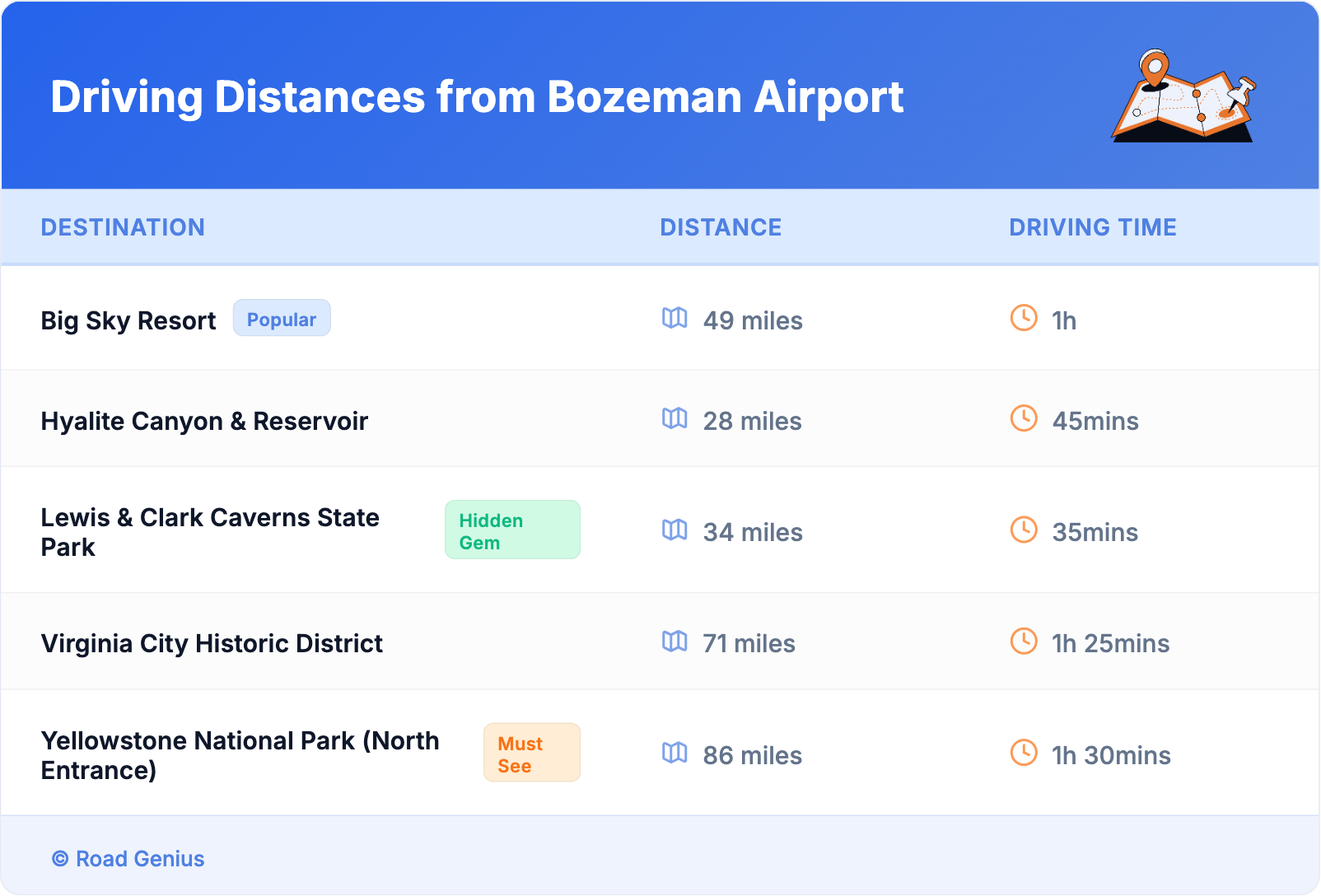
Task: Click the Must See badge
Action: pyautogui.click(x=531, y=753)
